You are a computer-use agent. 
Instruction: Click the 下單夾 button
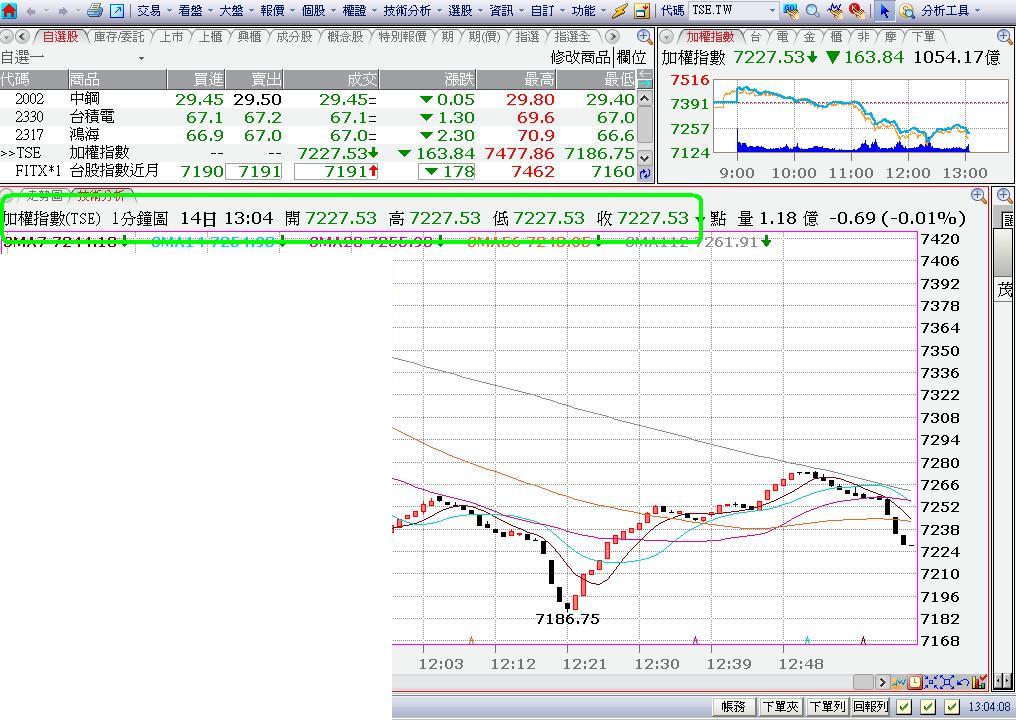click(780, 706)
